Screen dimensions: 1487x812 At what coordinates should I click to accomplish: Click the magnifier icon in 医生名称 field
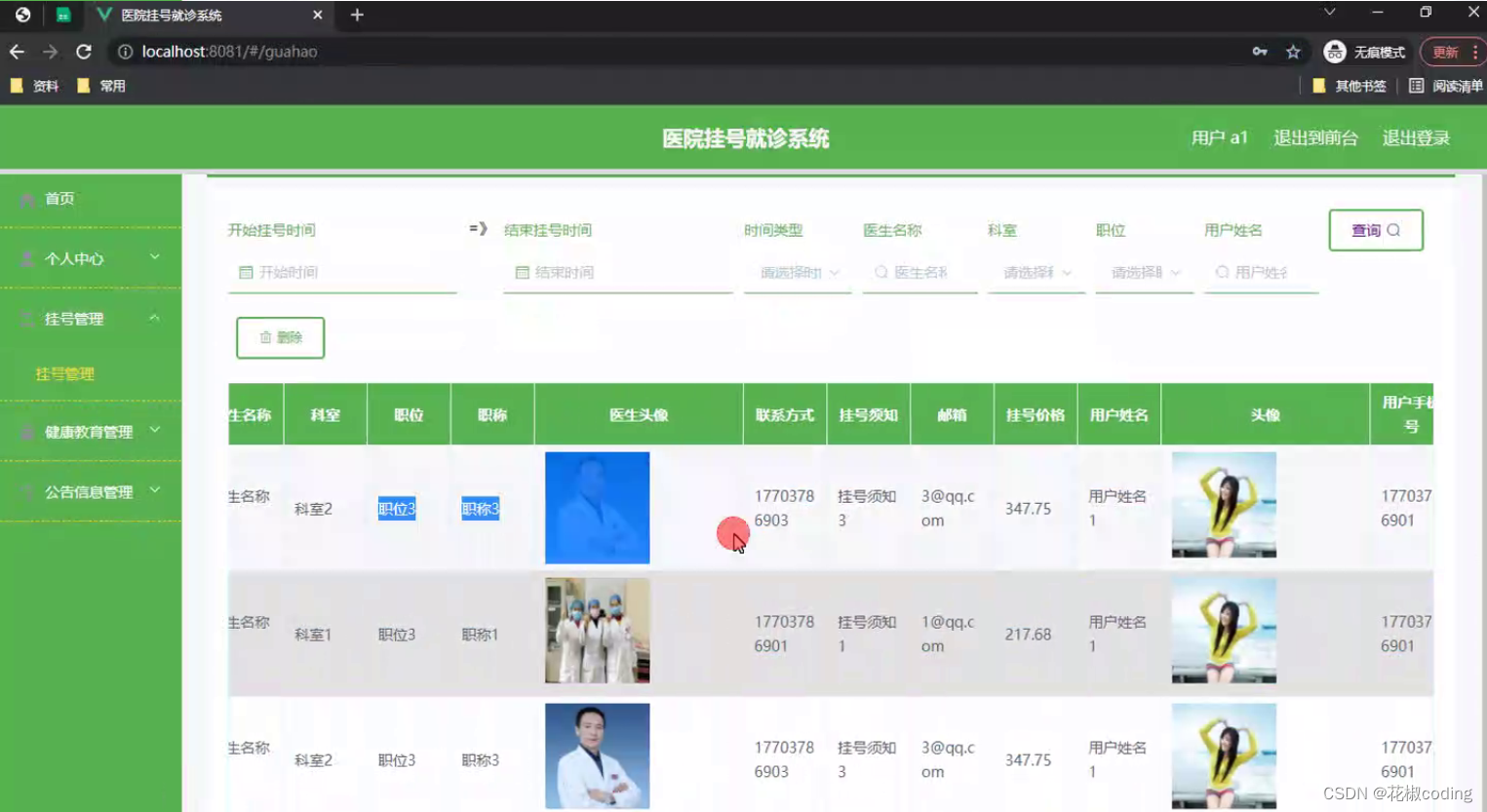pos(880,273)
